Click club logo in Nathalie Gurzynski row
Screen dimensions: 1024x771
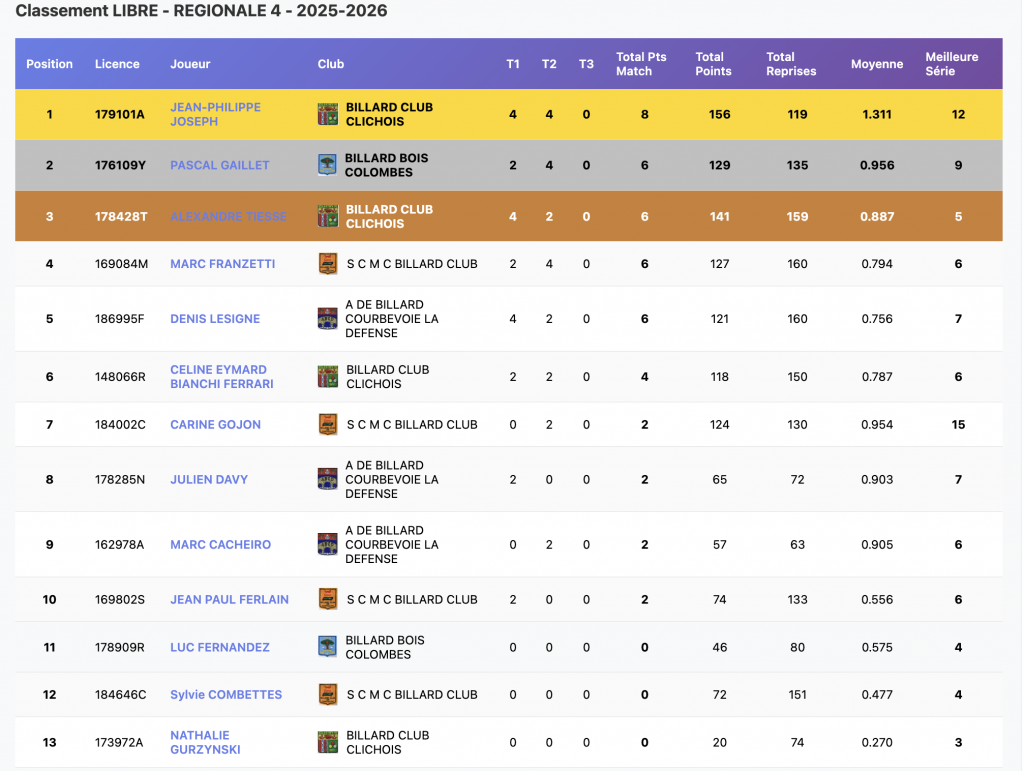click(x=327, y=742)
